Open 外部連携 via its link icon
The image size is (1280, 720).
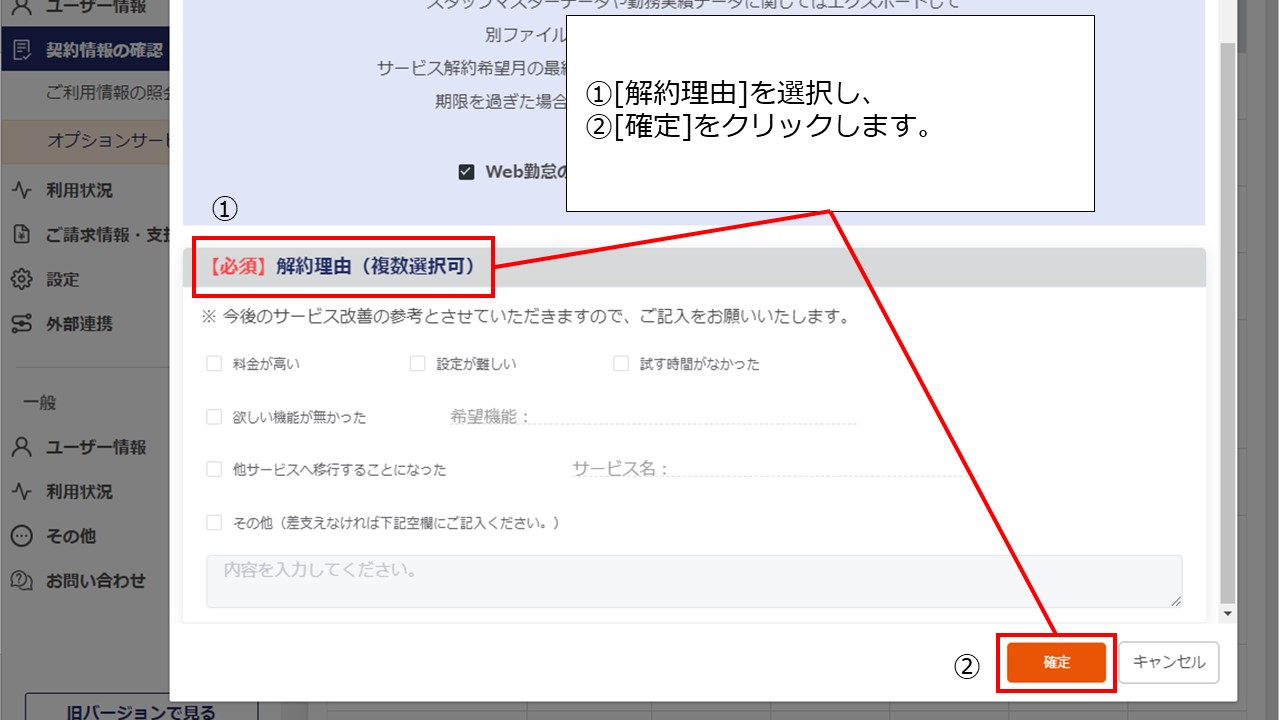(22, 324)
